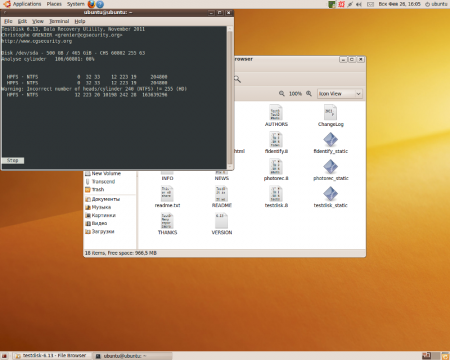The height and width of the screenshot is (360, 450).
Task: Select the fidentify_static executable
Action: [330, 143]
